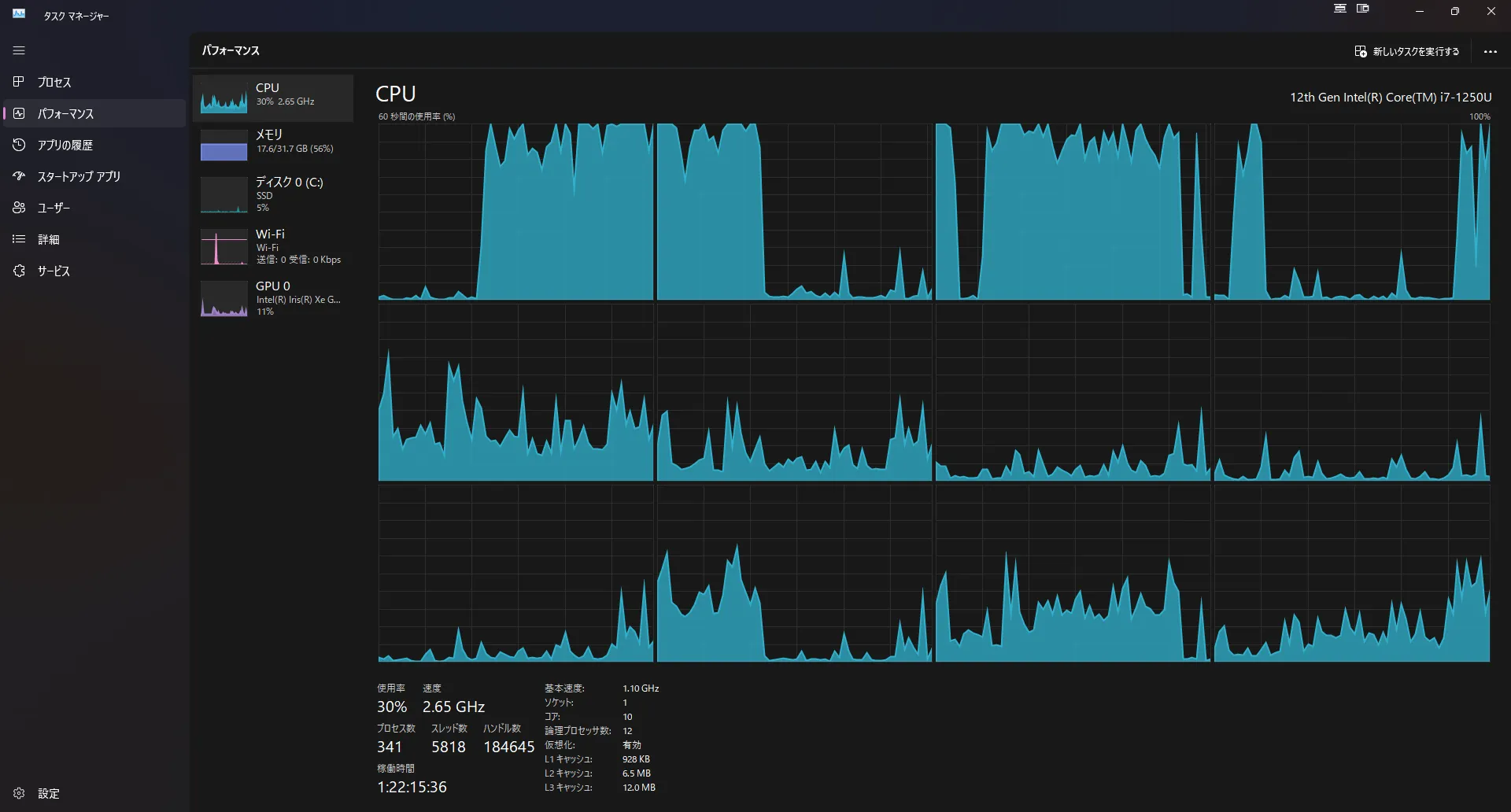The width and height of the screenshot is (1511, 812).
Task: Go to ユーザー page
Action: 54,208
